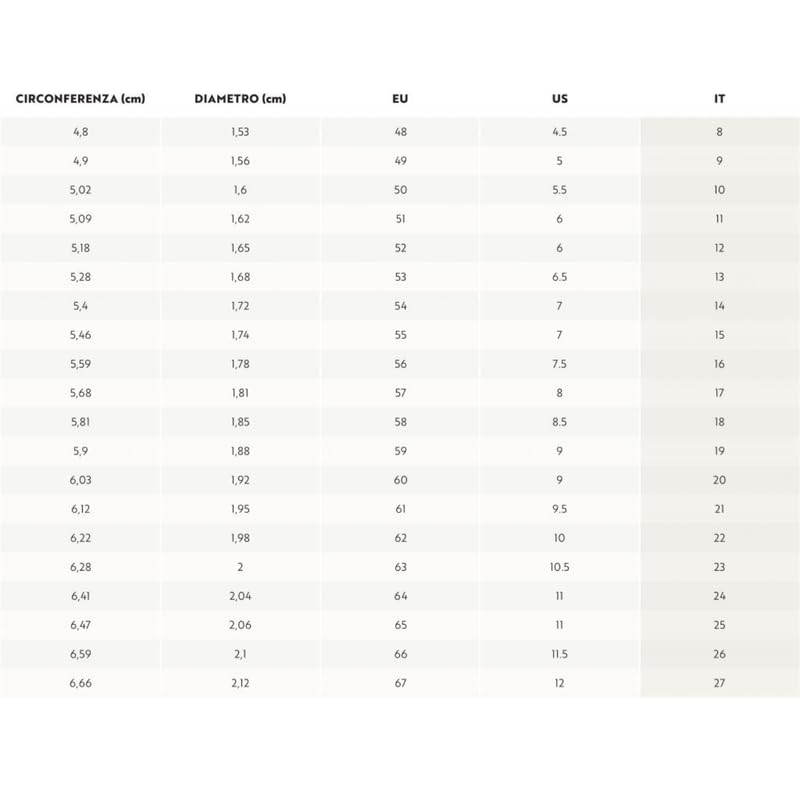Click EU size 58 cell
The image size is (800, 800).
(x=401, y=422)
